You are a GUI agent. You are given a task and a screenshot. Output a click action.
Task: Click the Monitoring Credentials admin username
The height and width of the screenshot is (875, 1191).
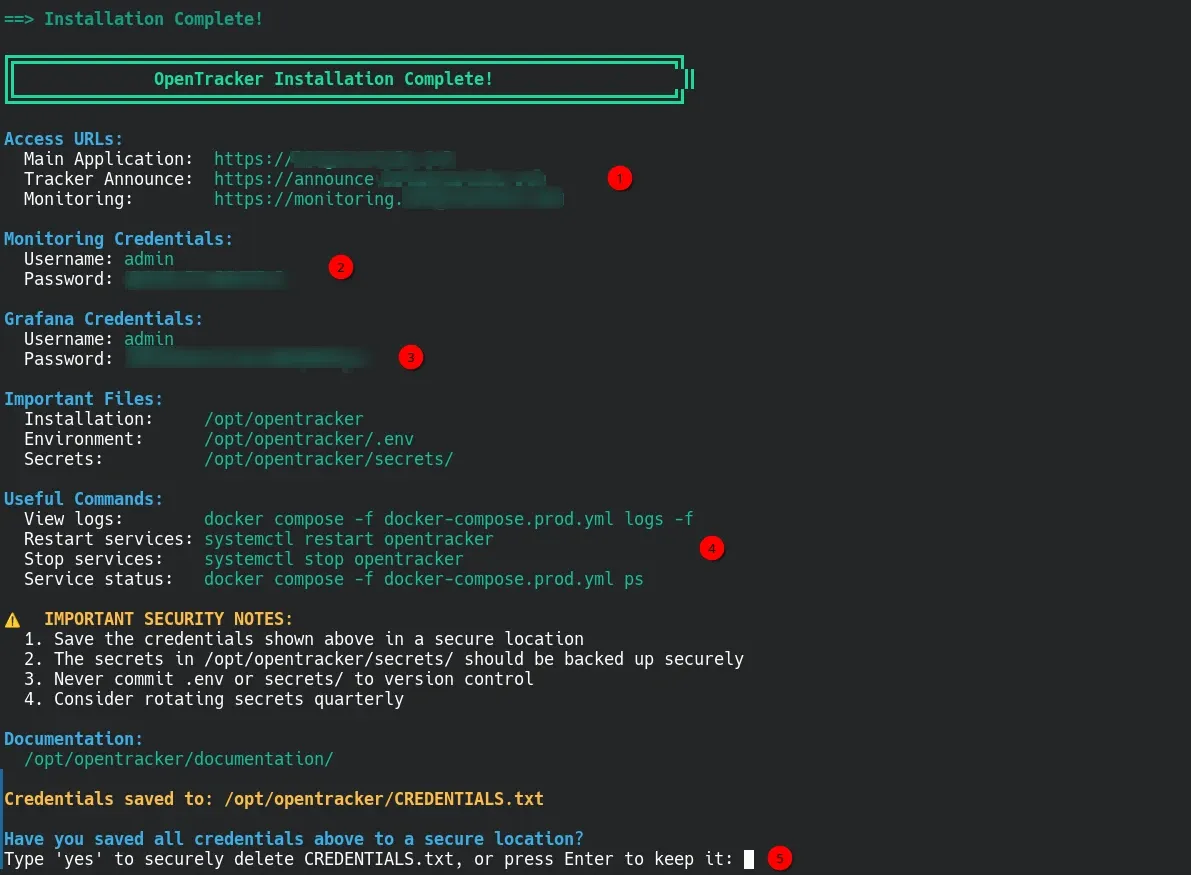[148, 259]
